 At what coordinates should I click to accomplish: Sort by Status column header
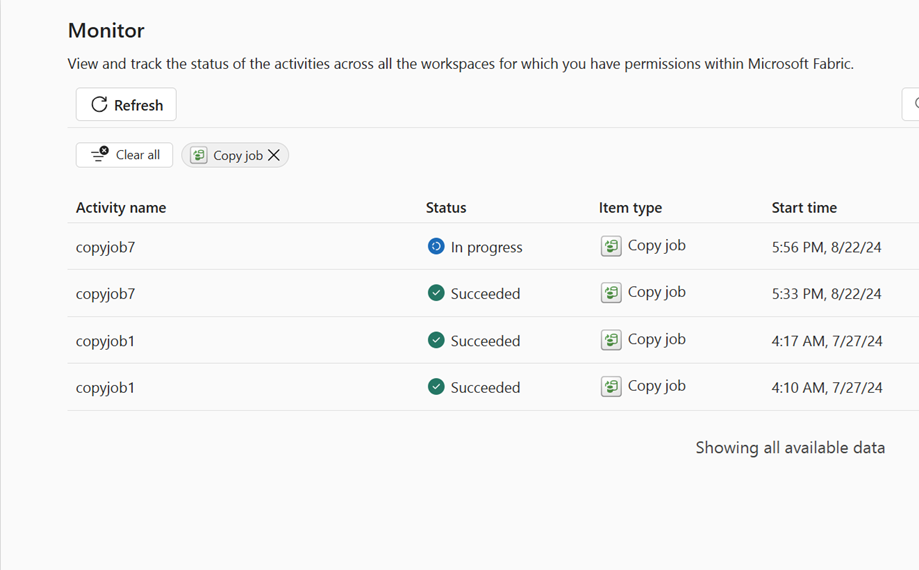click(x=446, y=208)
